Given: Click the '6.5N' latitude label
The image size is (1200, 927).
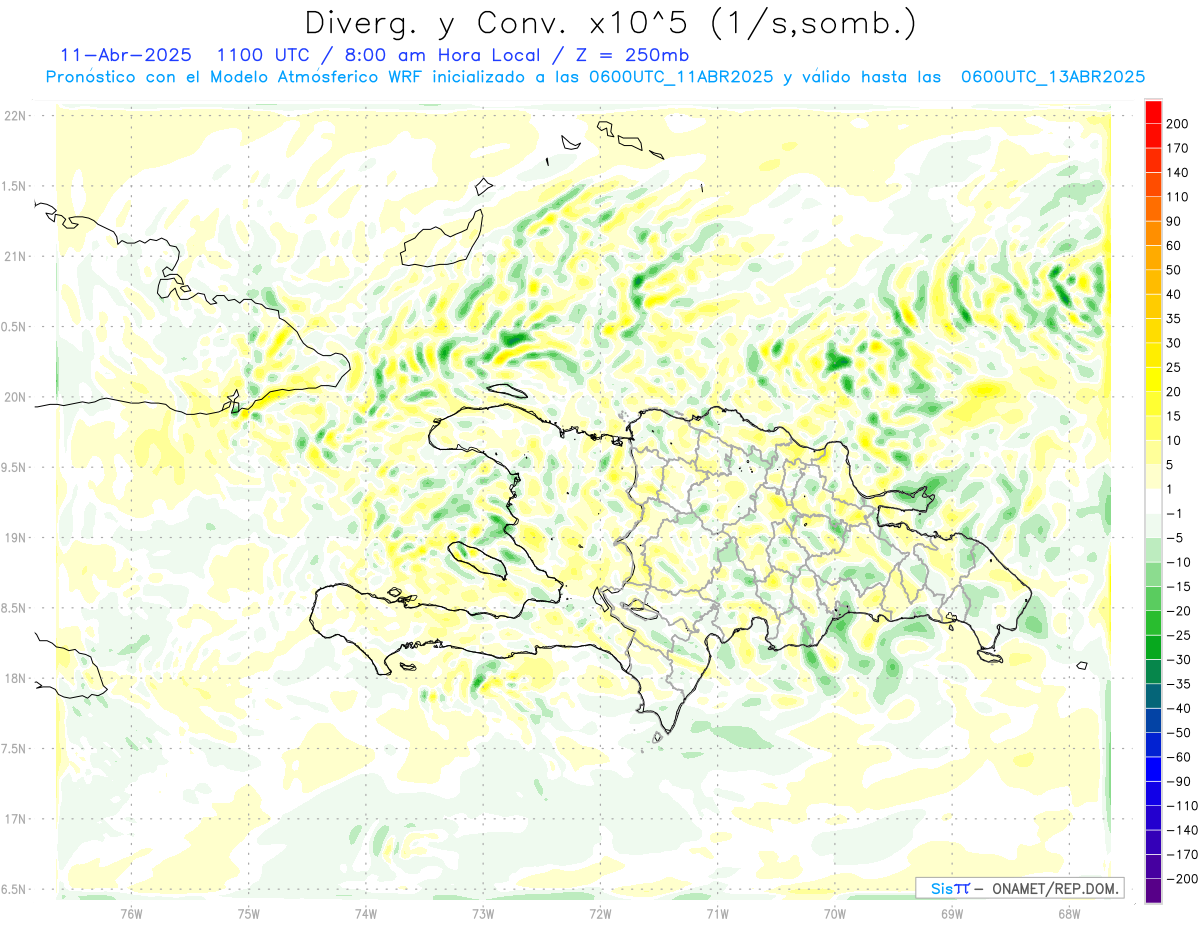Looking at the screenshot, I should 15,889.
